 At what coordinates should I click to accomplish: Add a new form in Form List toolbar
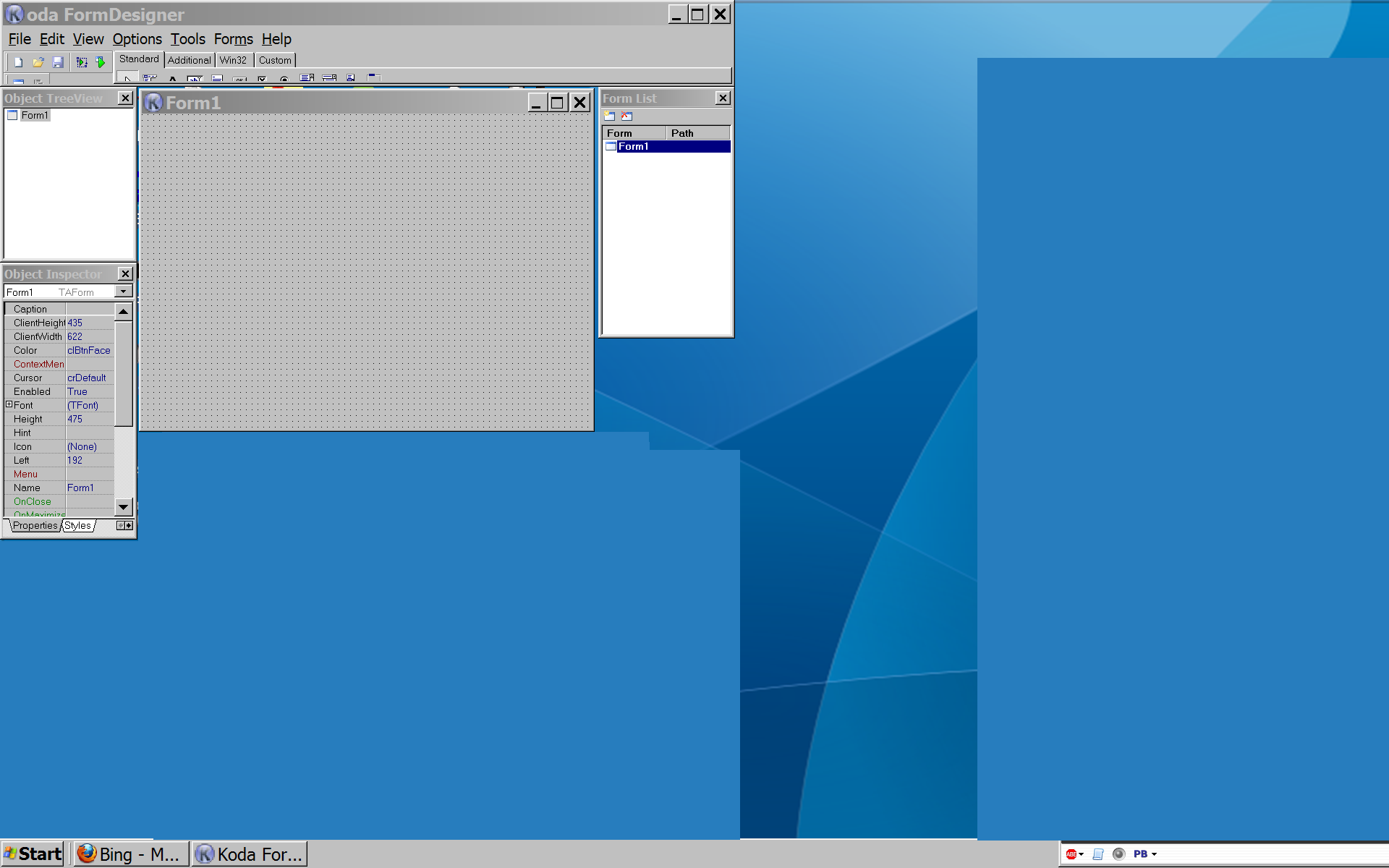coord(610,116)
